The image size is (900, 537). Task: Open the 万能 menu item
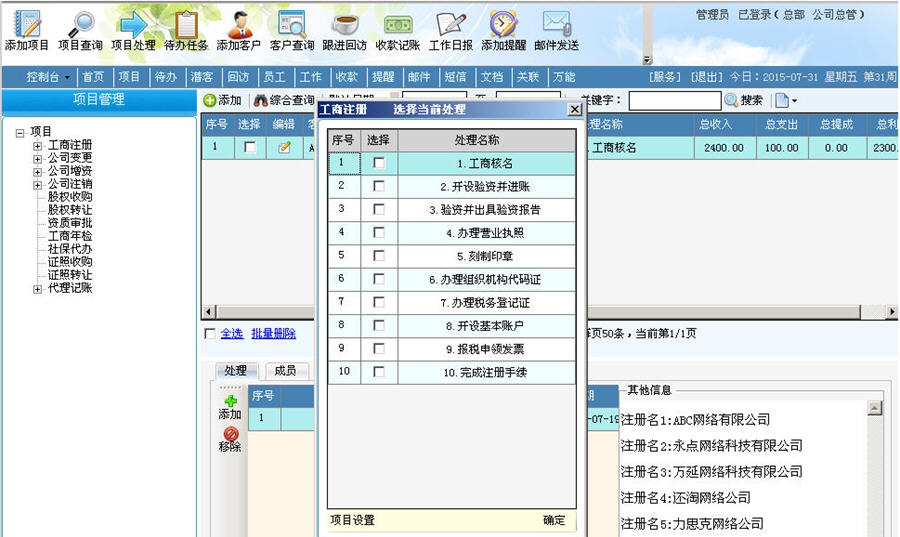564,77
